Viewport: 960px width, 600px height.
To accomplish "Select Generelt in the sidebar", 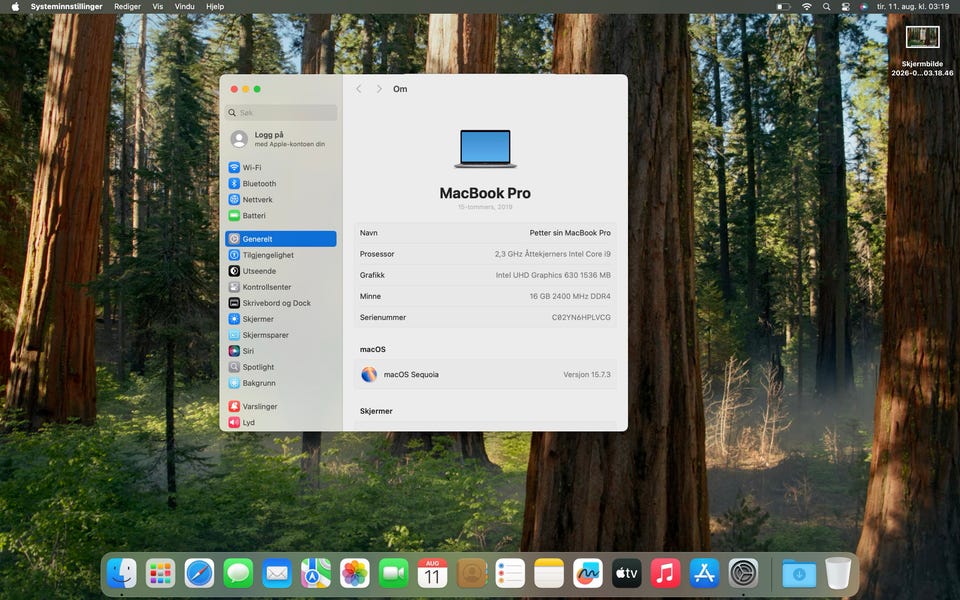I will pyautogui.click(x=280, y=239).
